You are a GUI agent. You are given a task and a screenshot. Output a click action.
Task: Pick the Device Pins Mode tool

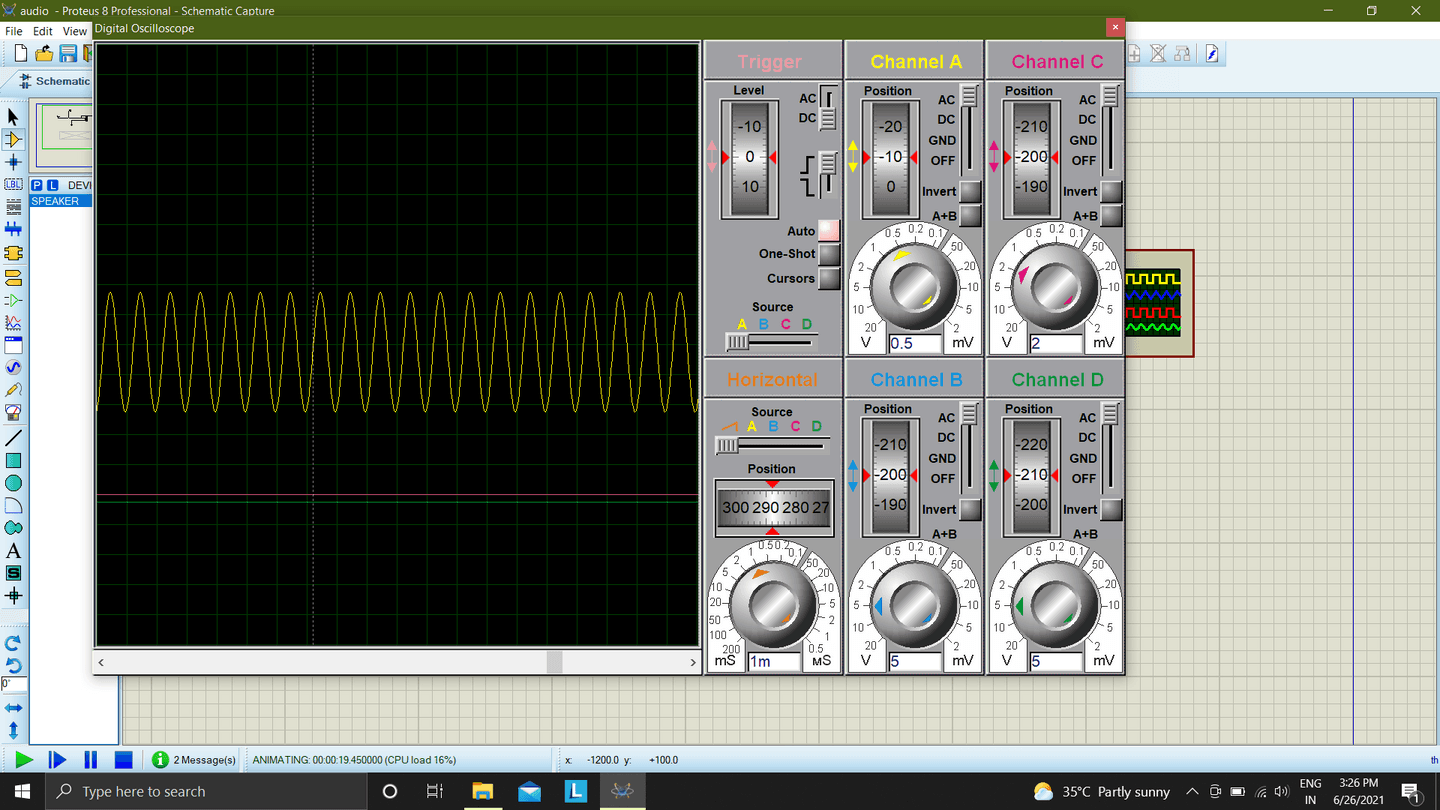click(x=13, y=300)
